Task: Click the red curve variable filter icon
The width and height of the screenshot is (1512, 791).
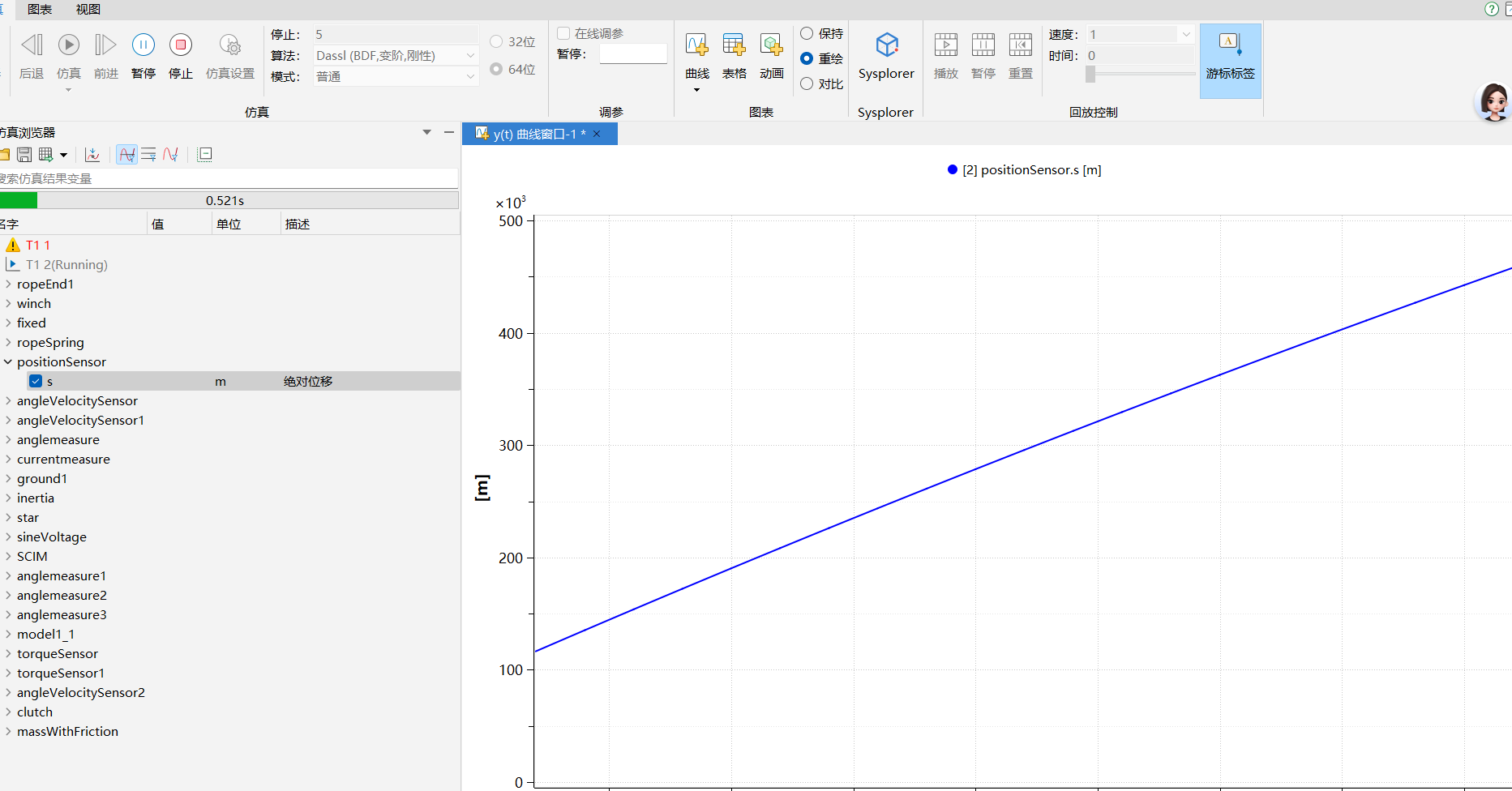Action: pos(170,154)
